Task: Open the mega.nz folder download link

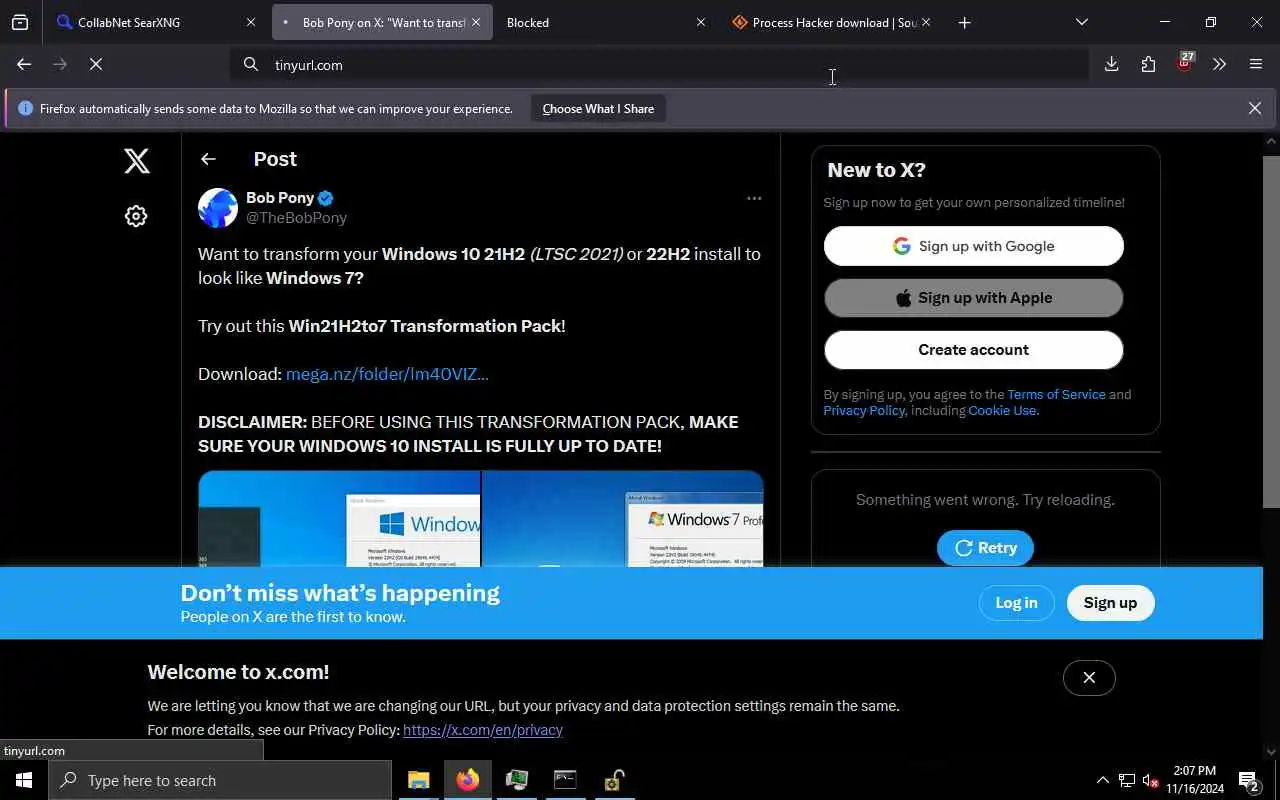Action: tap(387, 374)
